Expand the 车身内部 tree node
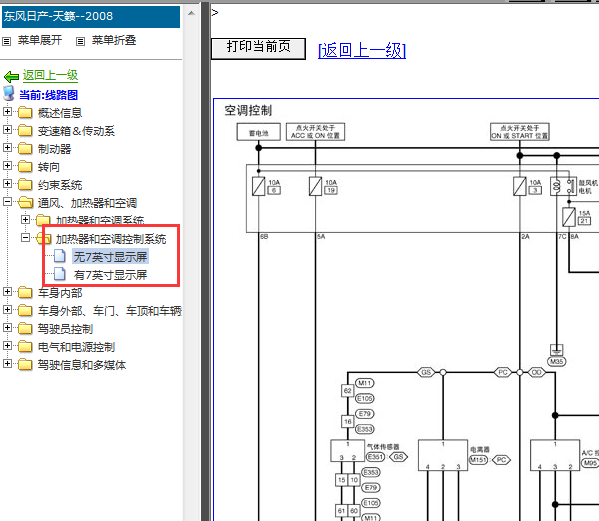599x521 pixels. click(7, 292)
